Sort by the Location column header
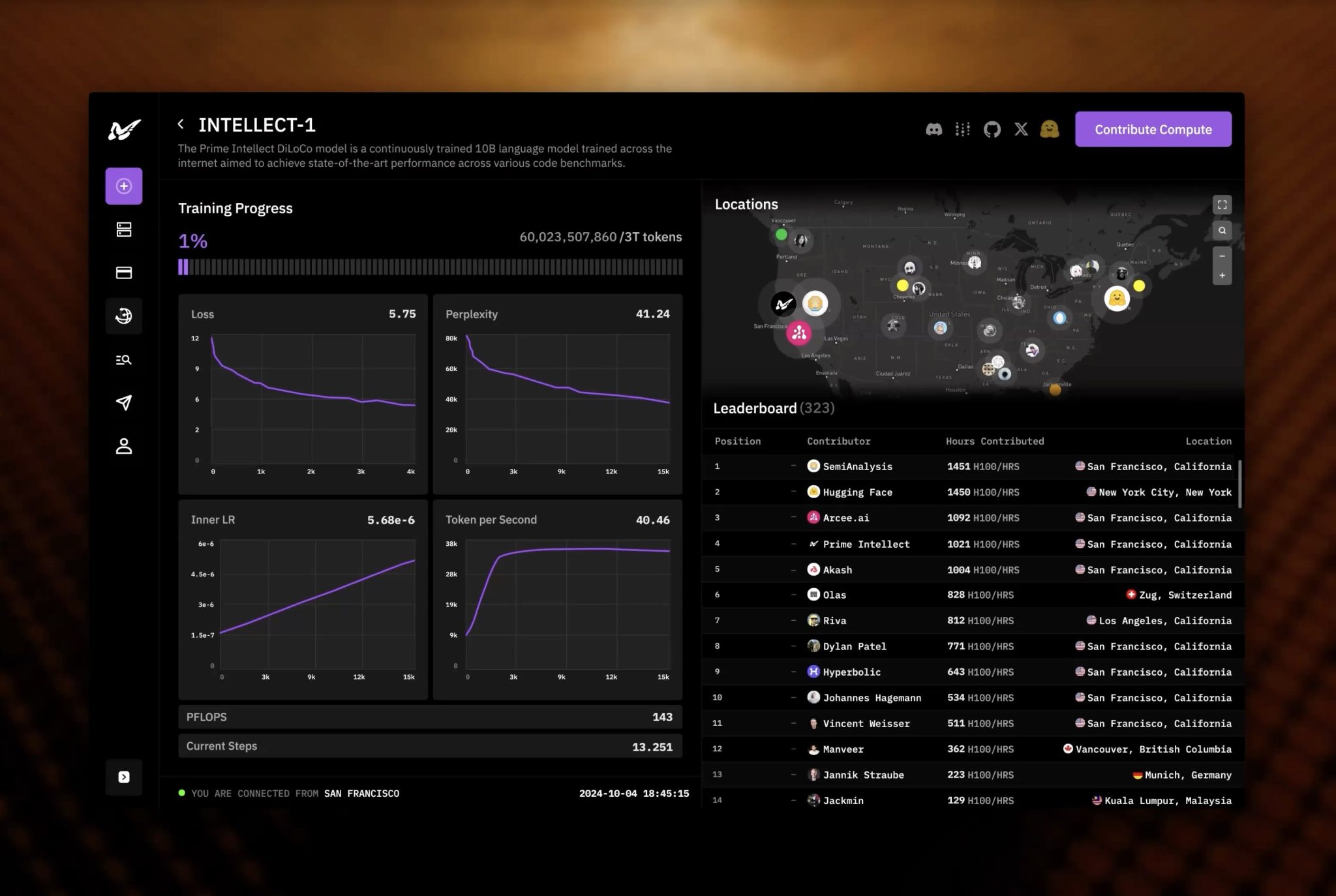Screen dimensions: 1336x896 [x=1208, y=441]
